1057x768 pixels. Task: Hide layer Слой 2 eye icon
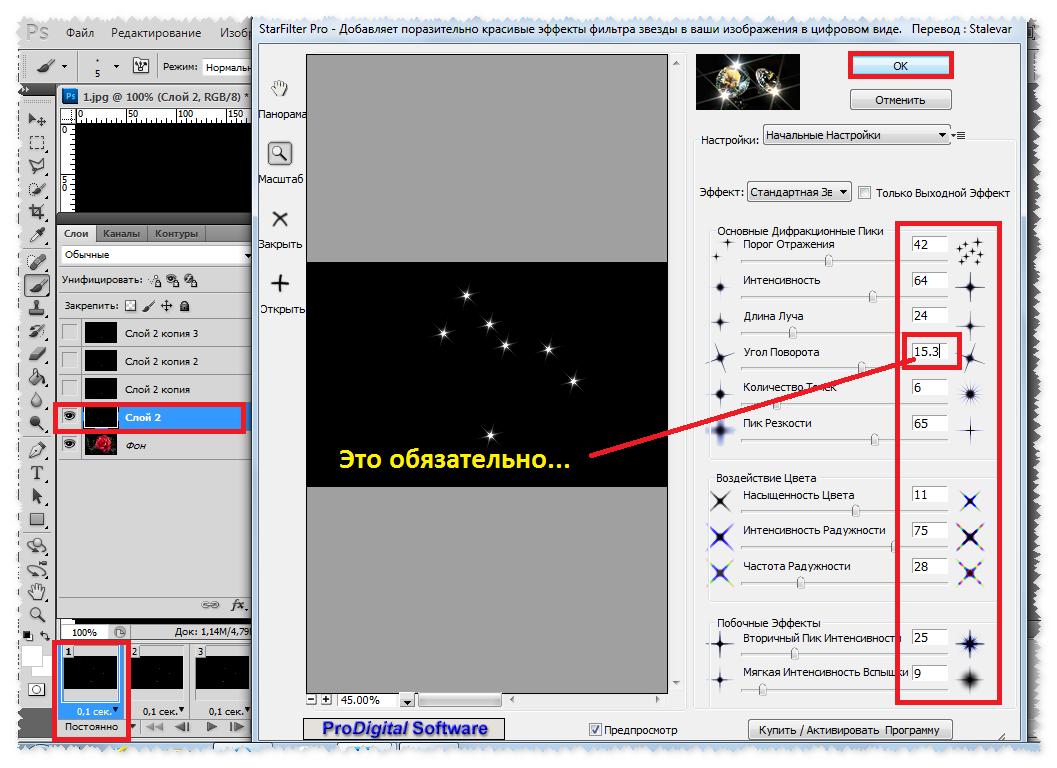point(69,417)
